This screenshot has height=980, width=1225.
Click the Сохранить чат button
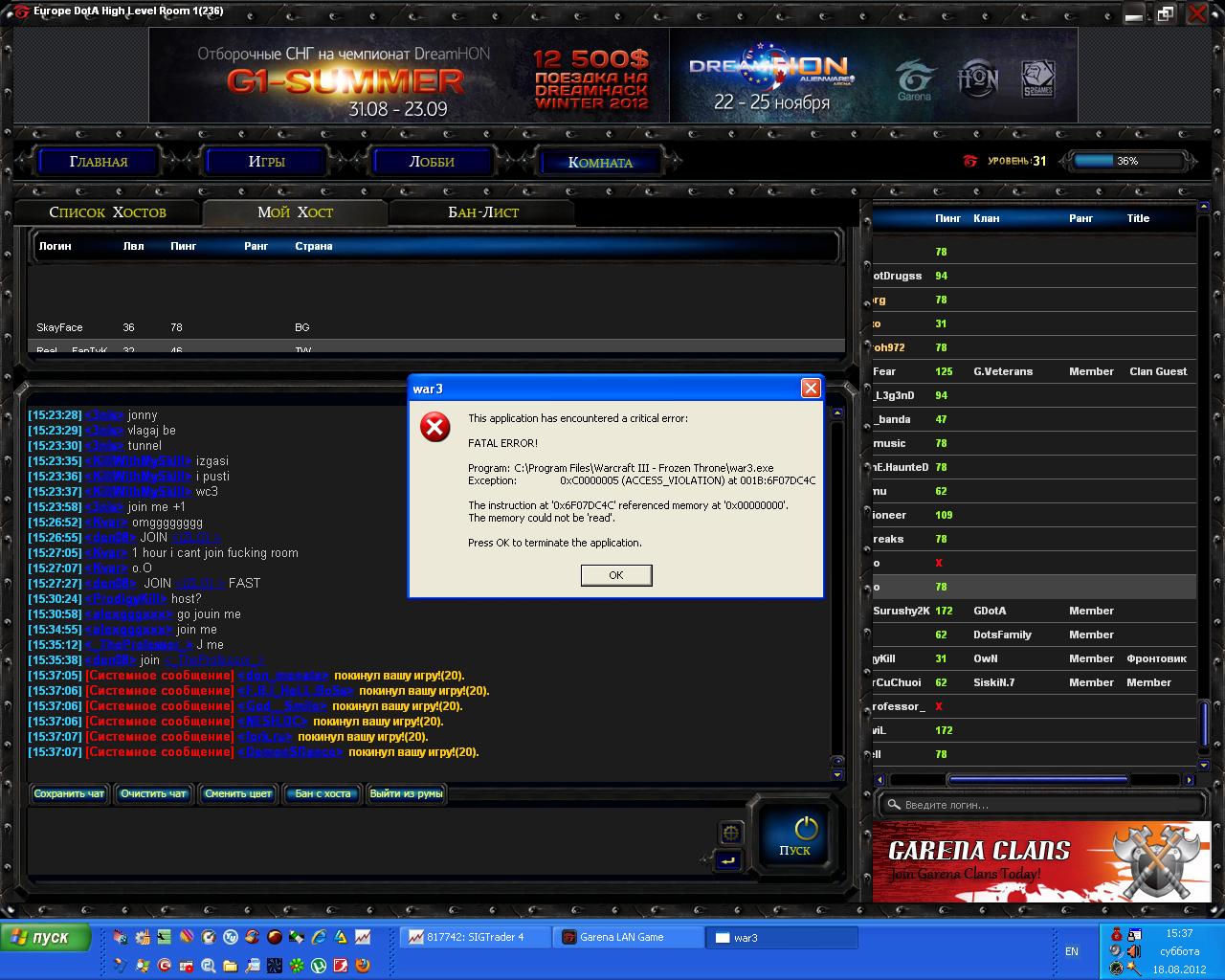[x=69, y=793]
